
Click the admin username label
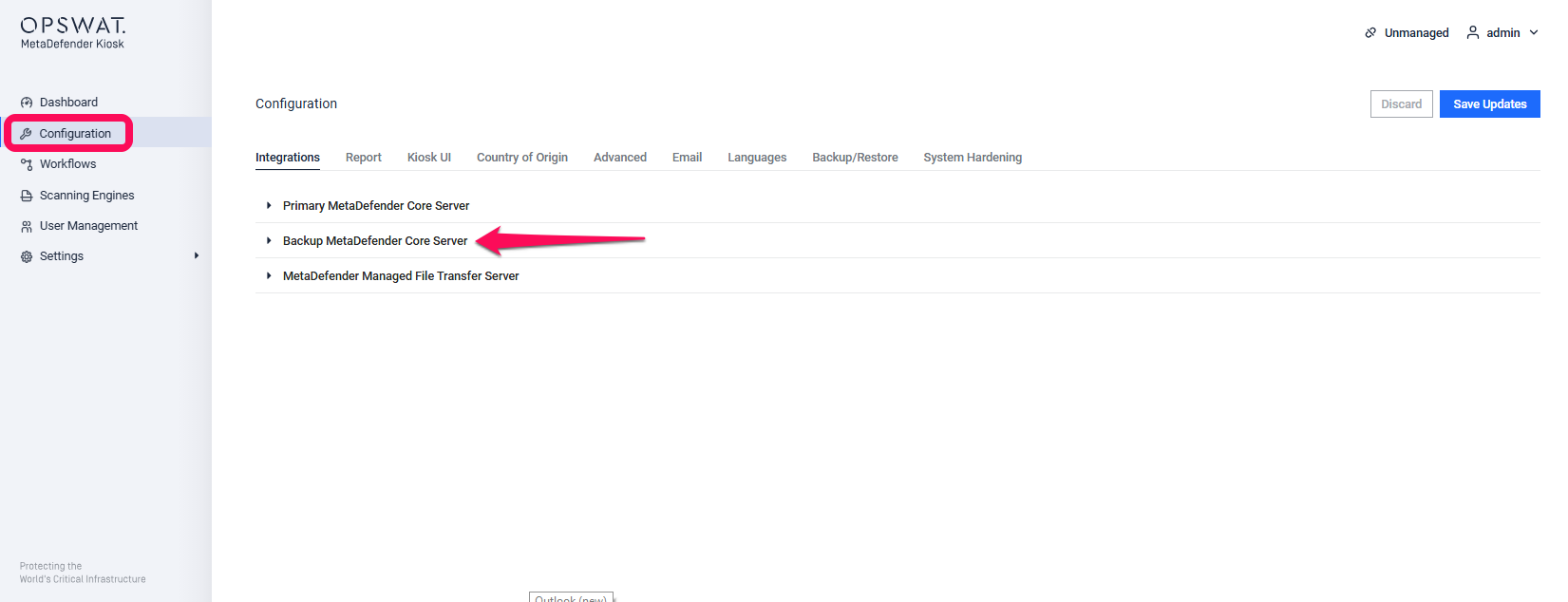point(1503,33)
